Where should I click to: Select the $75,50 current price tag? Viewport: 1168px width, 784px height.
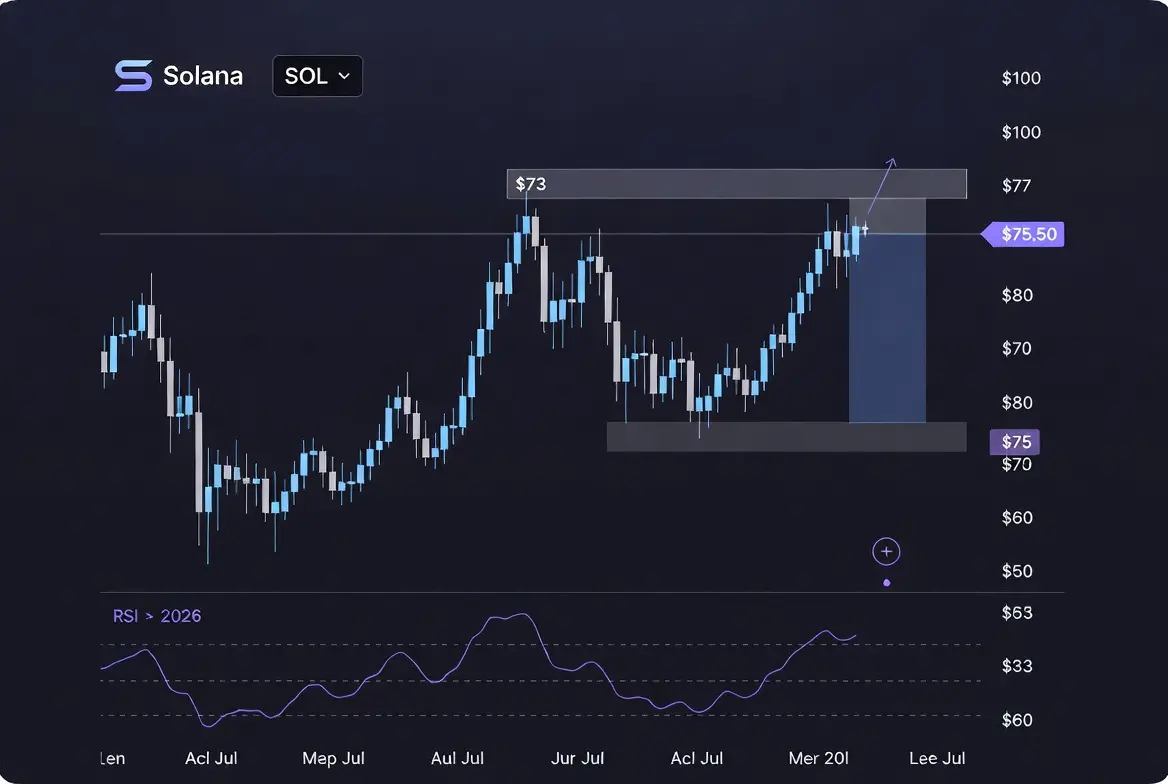coord(1023,234)
